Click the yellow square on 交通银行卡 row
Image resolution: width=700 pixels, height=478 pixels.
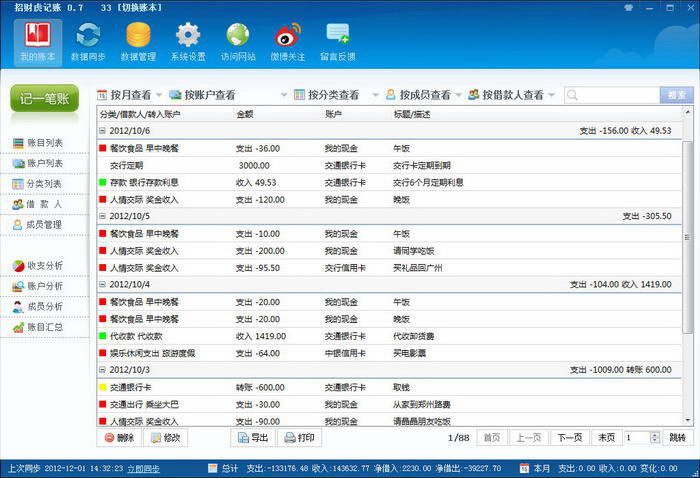tap(103, 387)
